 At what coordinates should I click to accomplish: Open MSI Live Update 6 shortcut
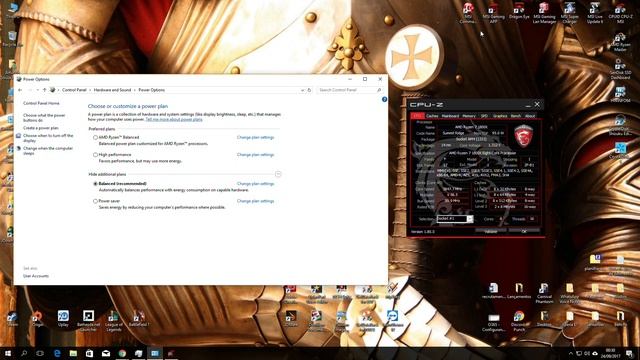click(595, 13)
